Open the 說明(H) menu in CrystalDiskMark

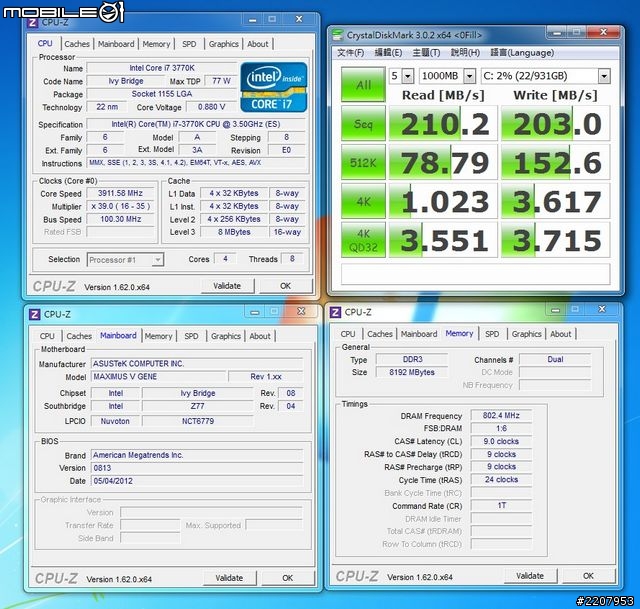pyautogui.click(x=465, y=53)
